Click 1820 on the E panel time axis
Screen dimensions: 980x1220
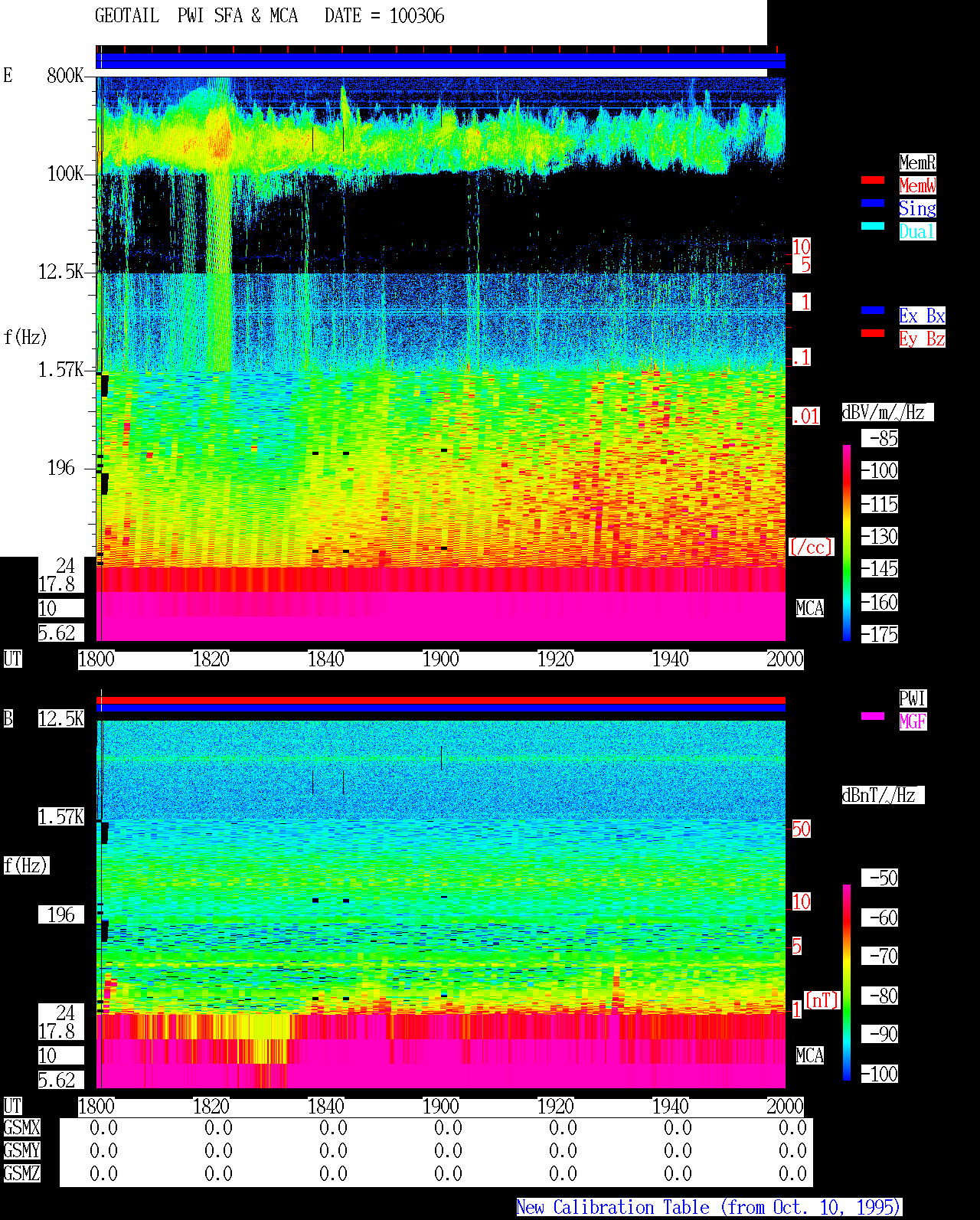(211, 659)
